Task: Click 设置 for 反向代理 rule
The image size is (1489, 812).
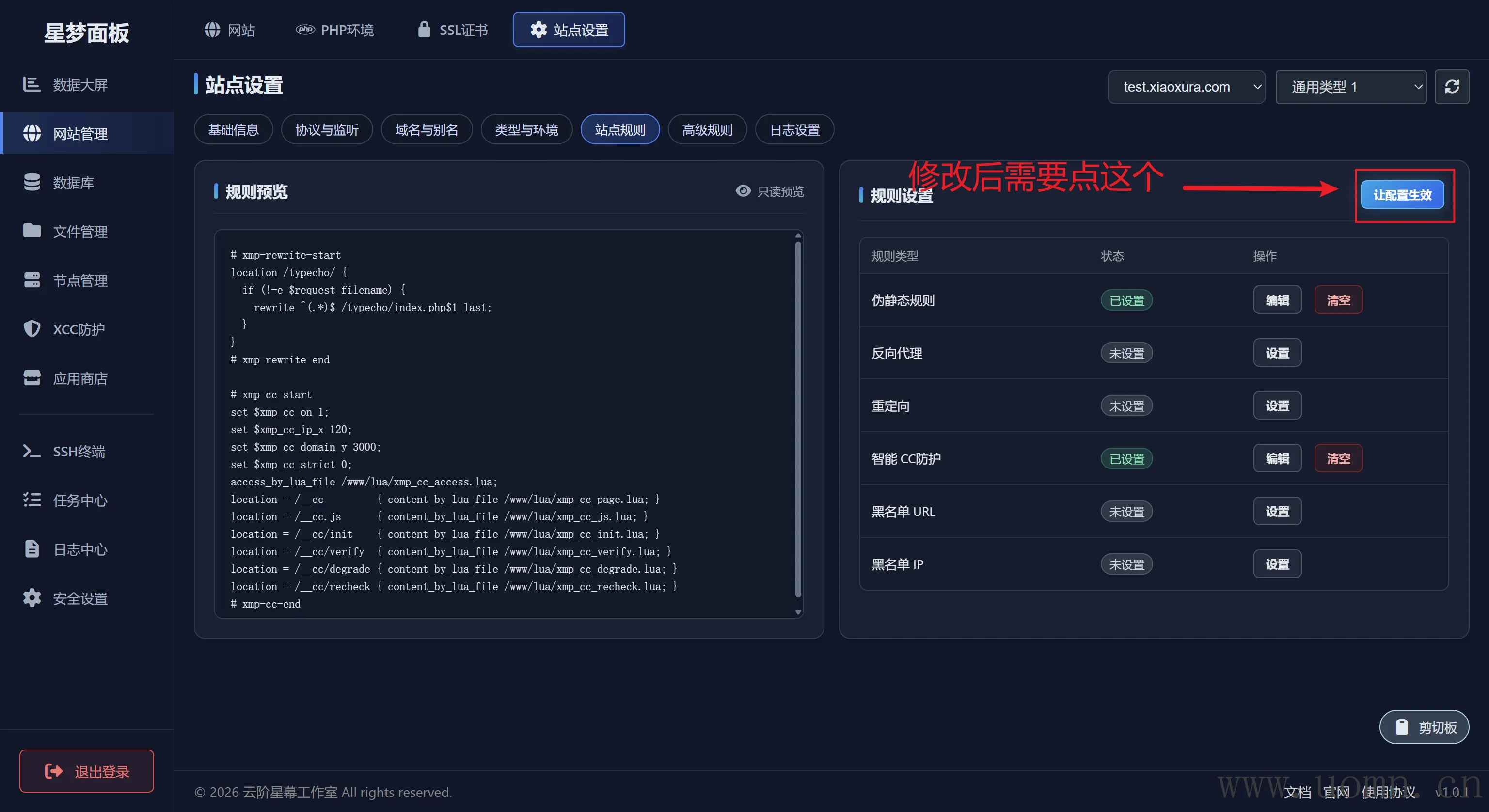Action: pos(1277,353)
